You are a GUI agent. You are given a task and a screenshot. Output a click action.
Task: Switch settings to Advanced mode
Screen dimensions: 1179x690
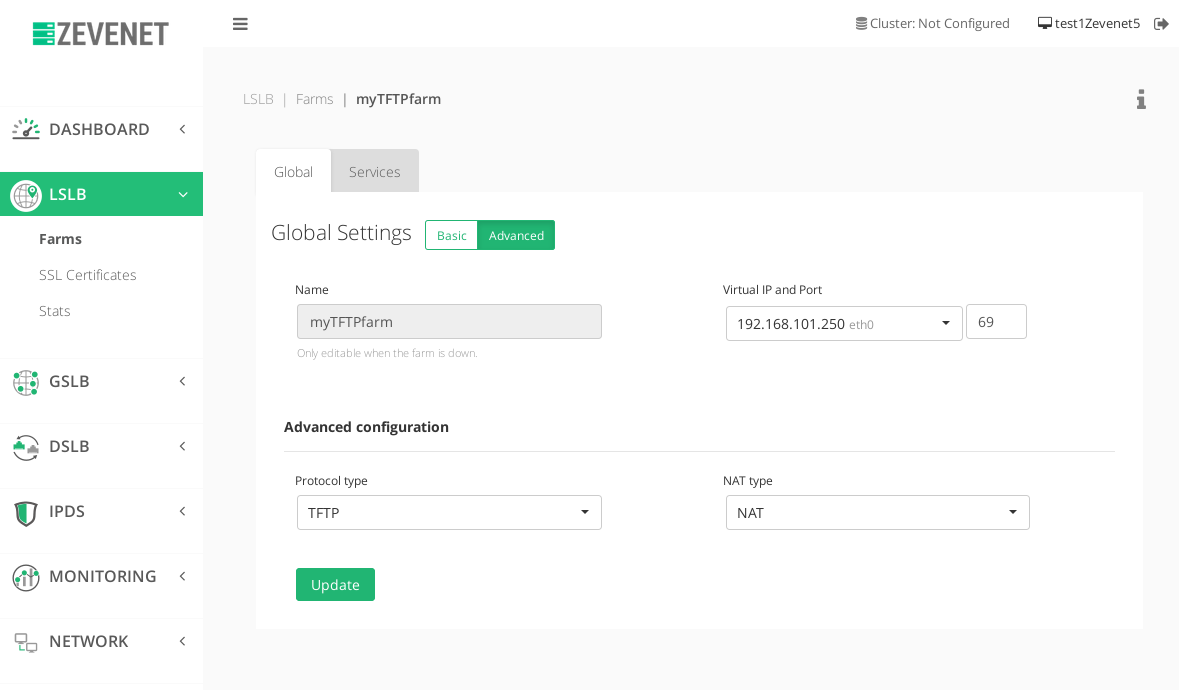click(x=516, y=235)
